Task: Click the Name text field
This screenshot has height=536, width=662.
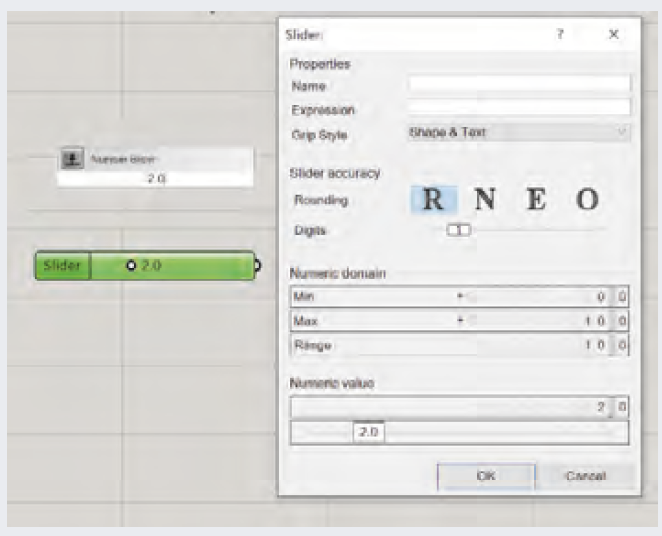Action: tap(518, 85)
